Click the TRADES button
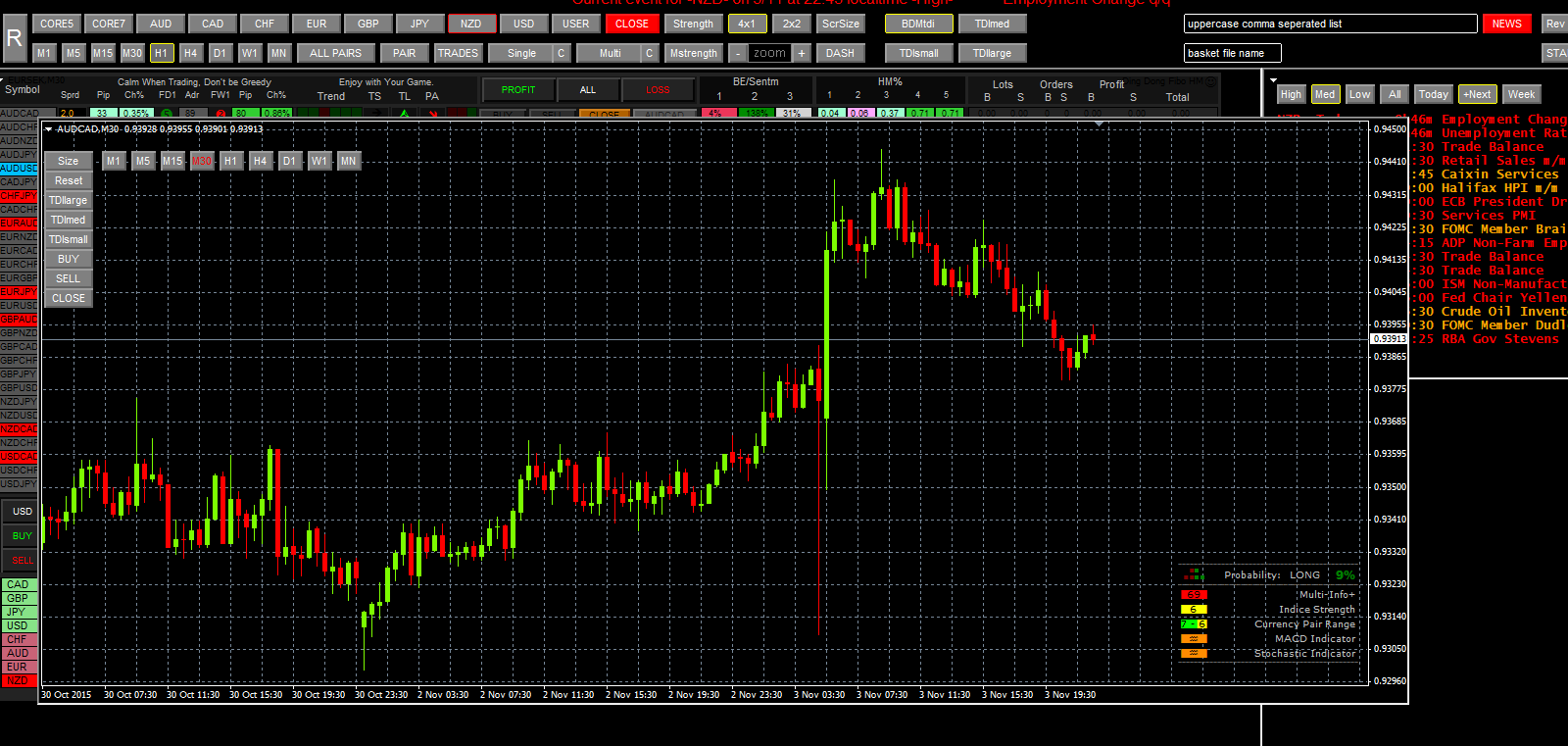This screenshot has height=746, width=1568. point(458,53)
